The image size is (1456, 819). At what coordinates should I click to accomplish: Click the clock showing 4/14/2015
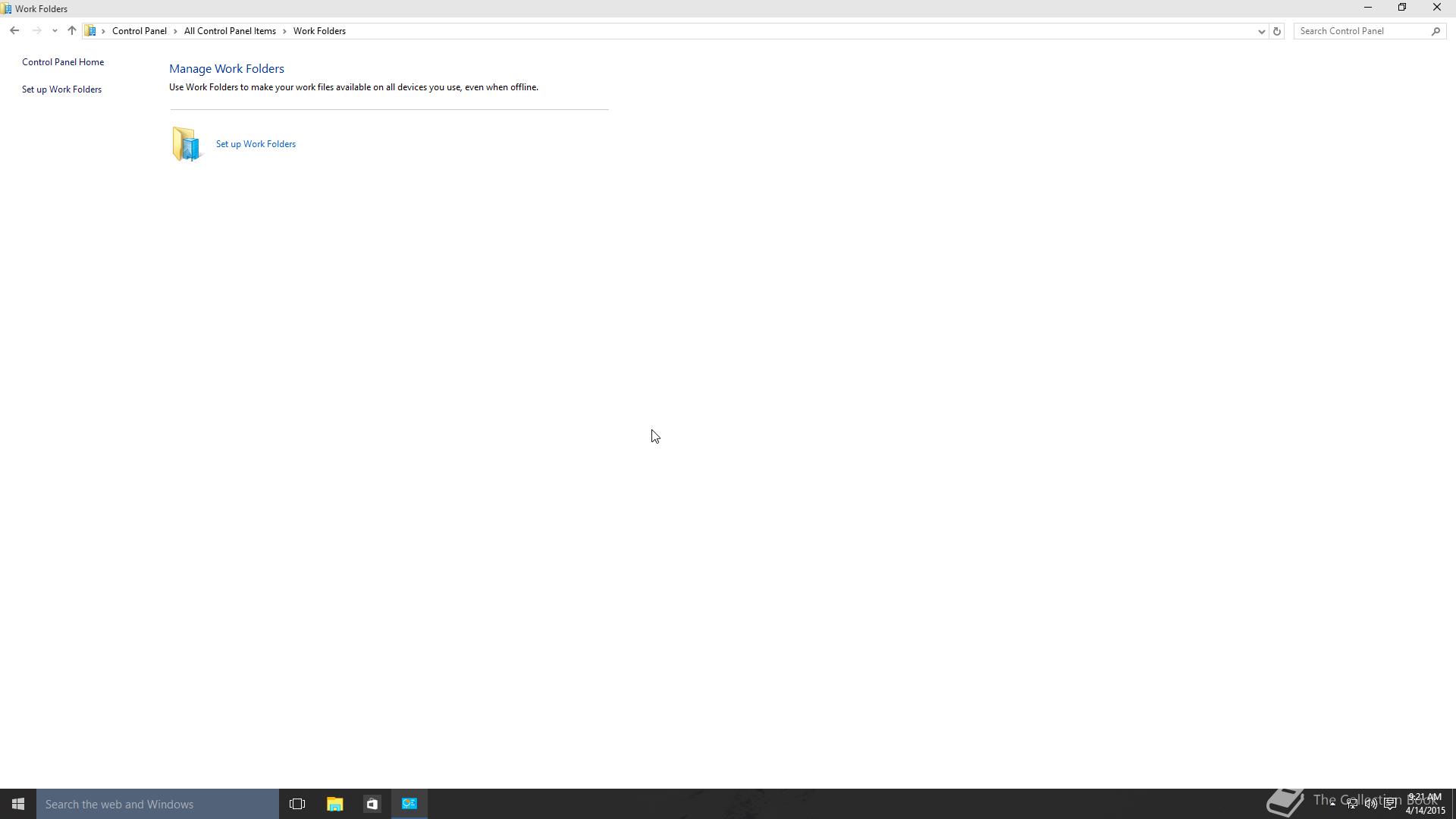click(1425, 804)
